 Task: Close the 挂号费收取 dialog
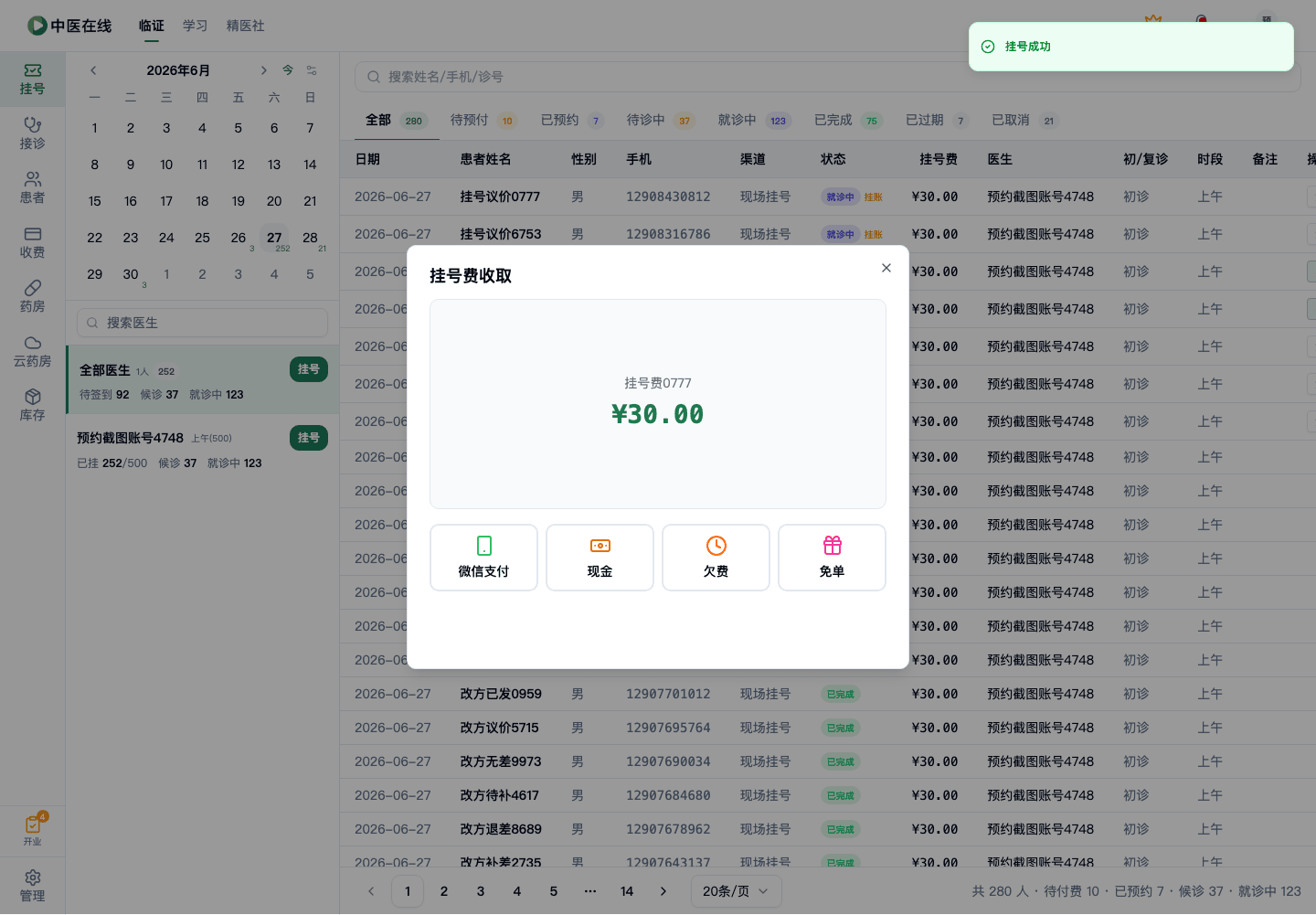[x=886, y=268]
